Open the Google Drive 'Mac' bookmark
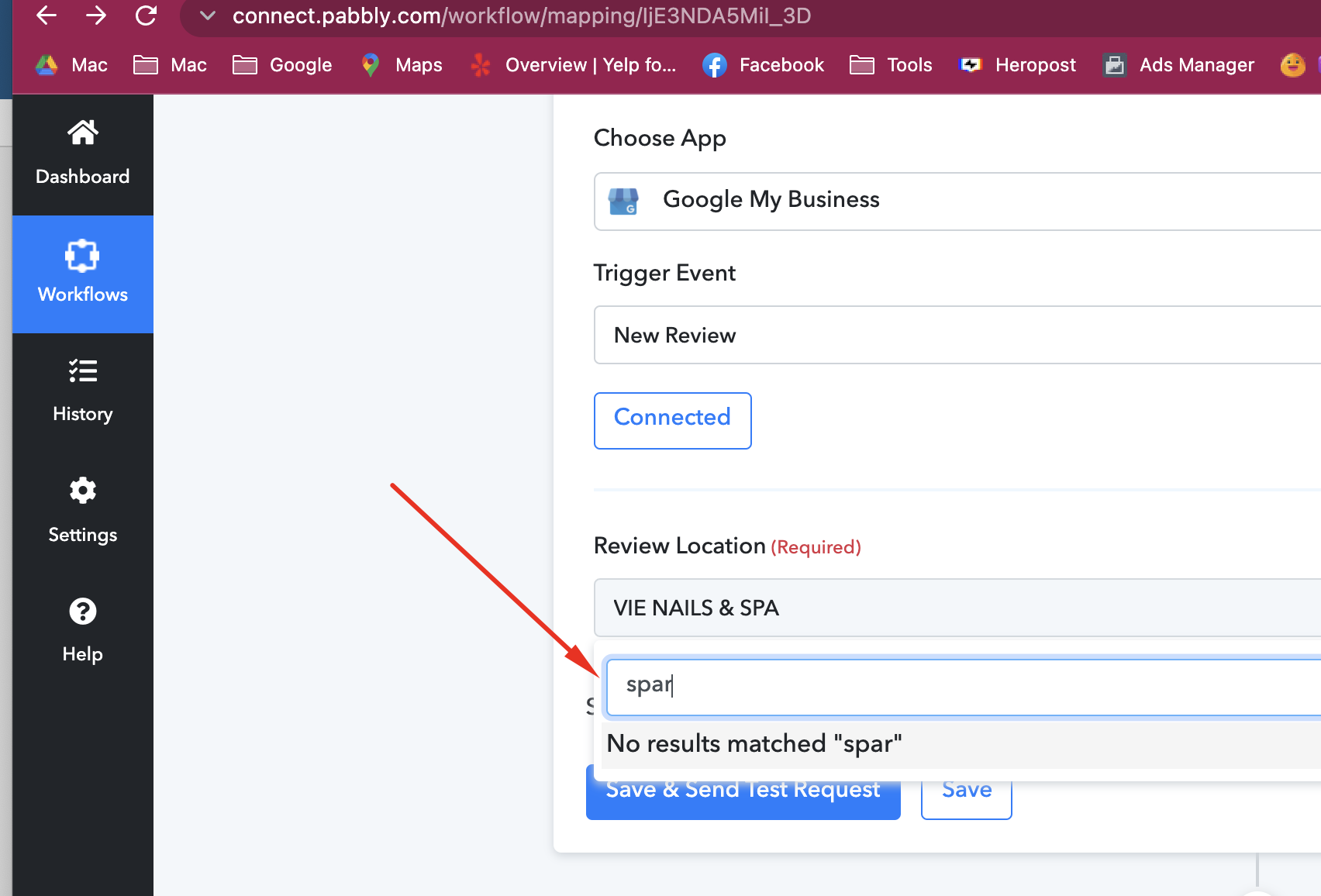The image size is (1321, 896). point(71,65)
